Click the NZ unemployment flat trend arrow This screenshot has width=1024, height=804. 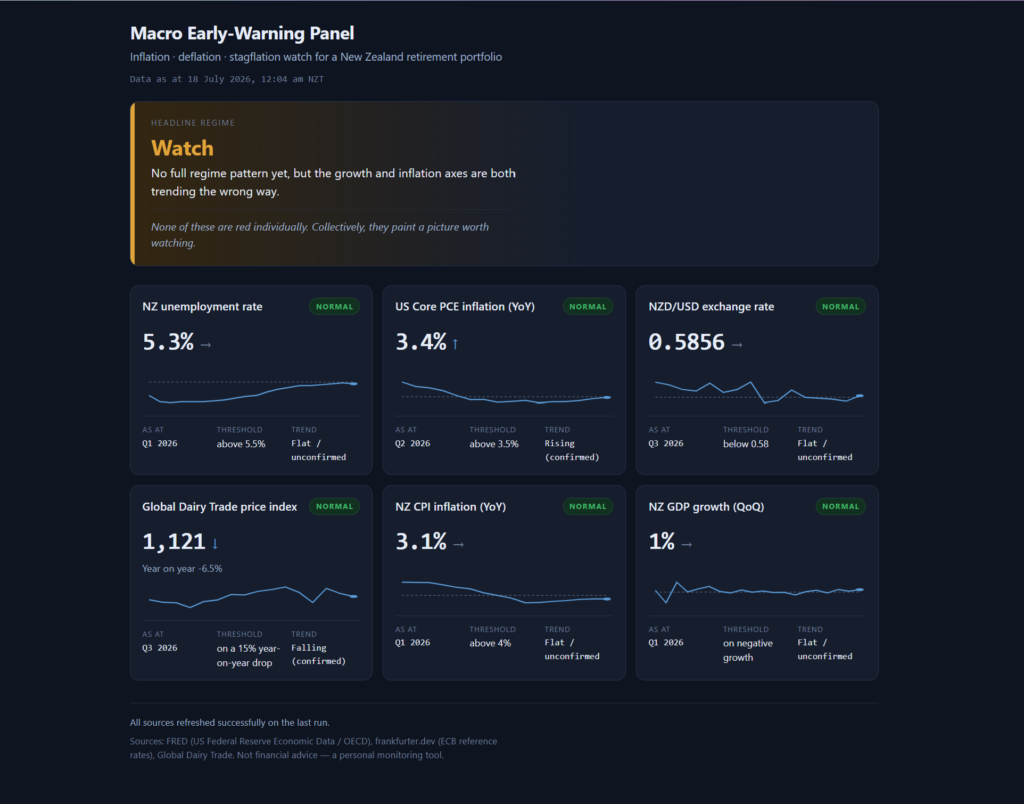tap(206, 345)
